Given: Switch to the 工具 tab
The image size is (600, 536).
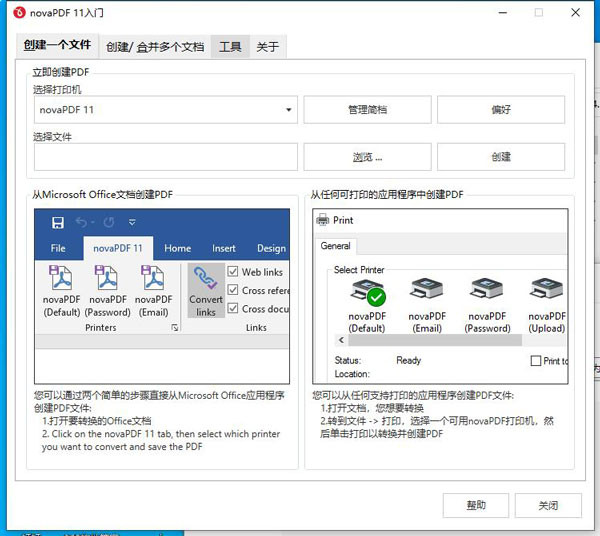Looking at the screenshot, I should tap(230, 46).
